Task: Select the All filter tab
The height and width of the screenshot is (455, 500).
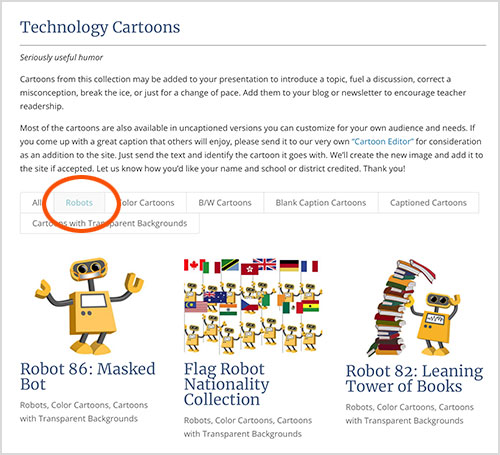Action: pos(37,203)
